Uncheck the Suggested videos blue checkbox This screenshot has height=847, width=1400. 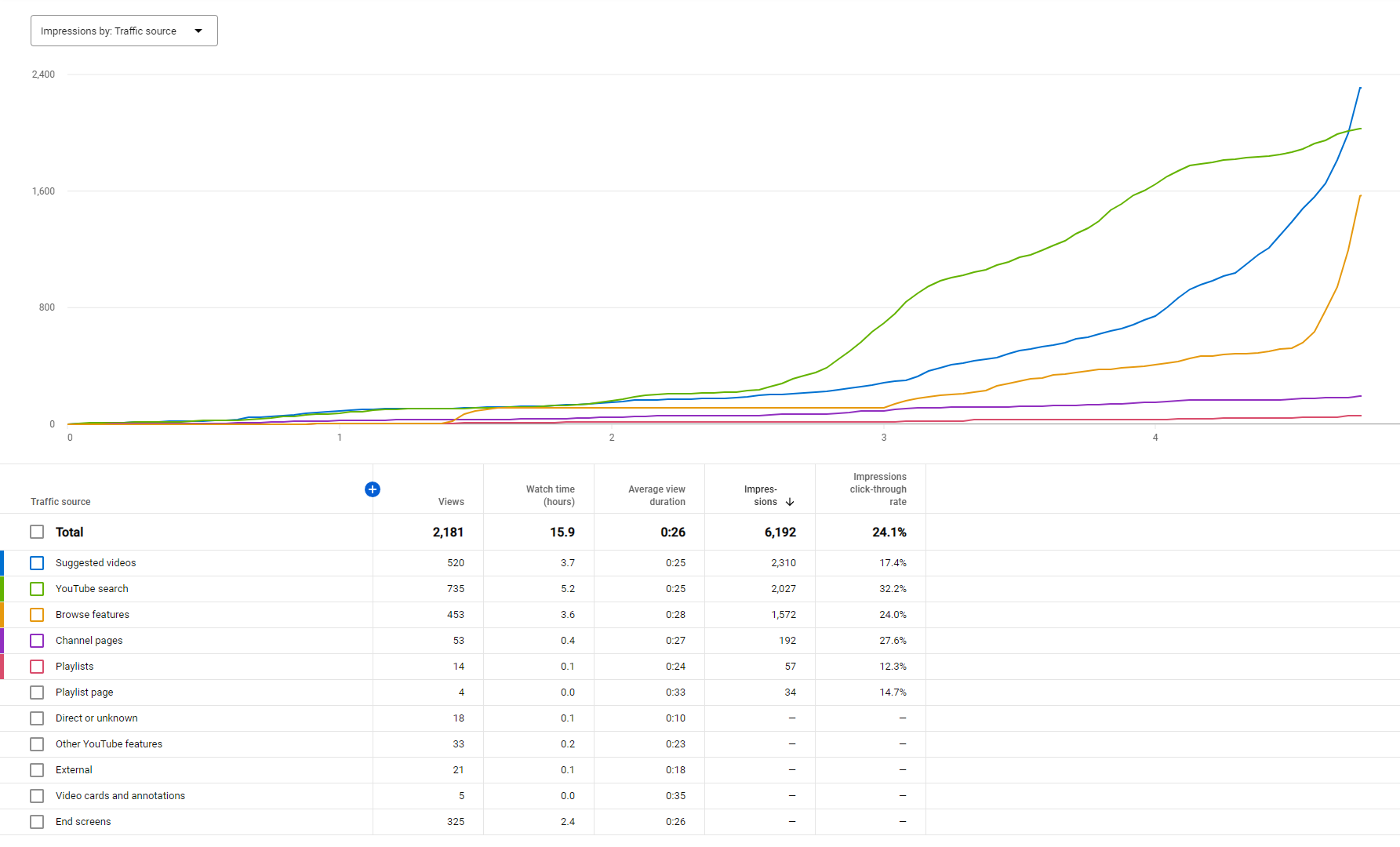37,563
